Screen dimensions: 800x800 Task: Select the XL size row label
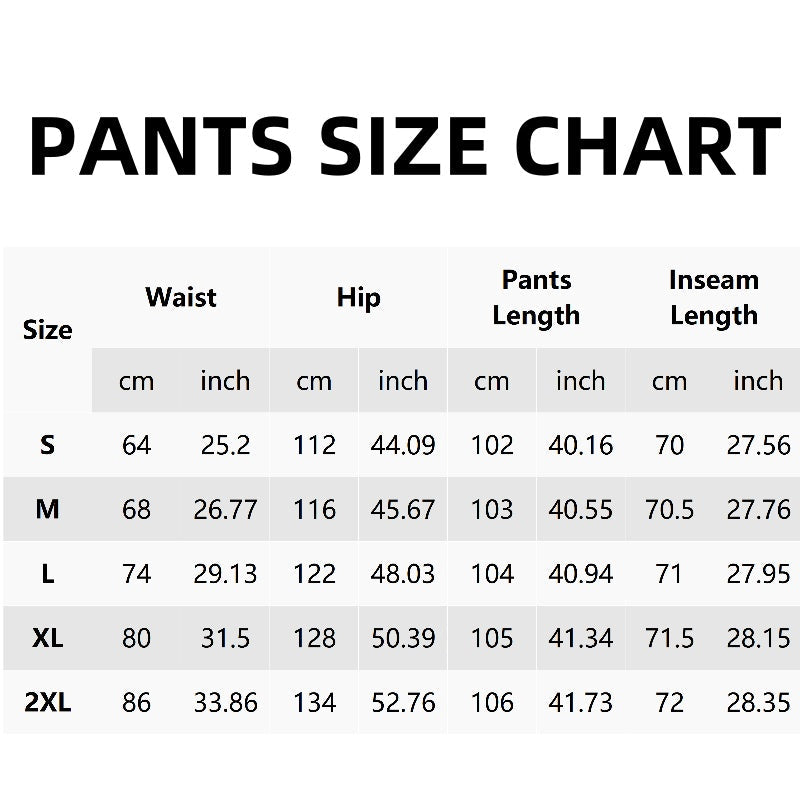pyautogui.click(x=47, y=638)
